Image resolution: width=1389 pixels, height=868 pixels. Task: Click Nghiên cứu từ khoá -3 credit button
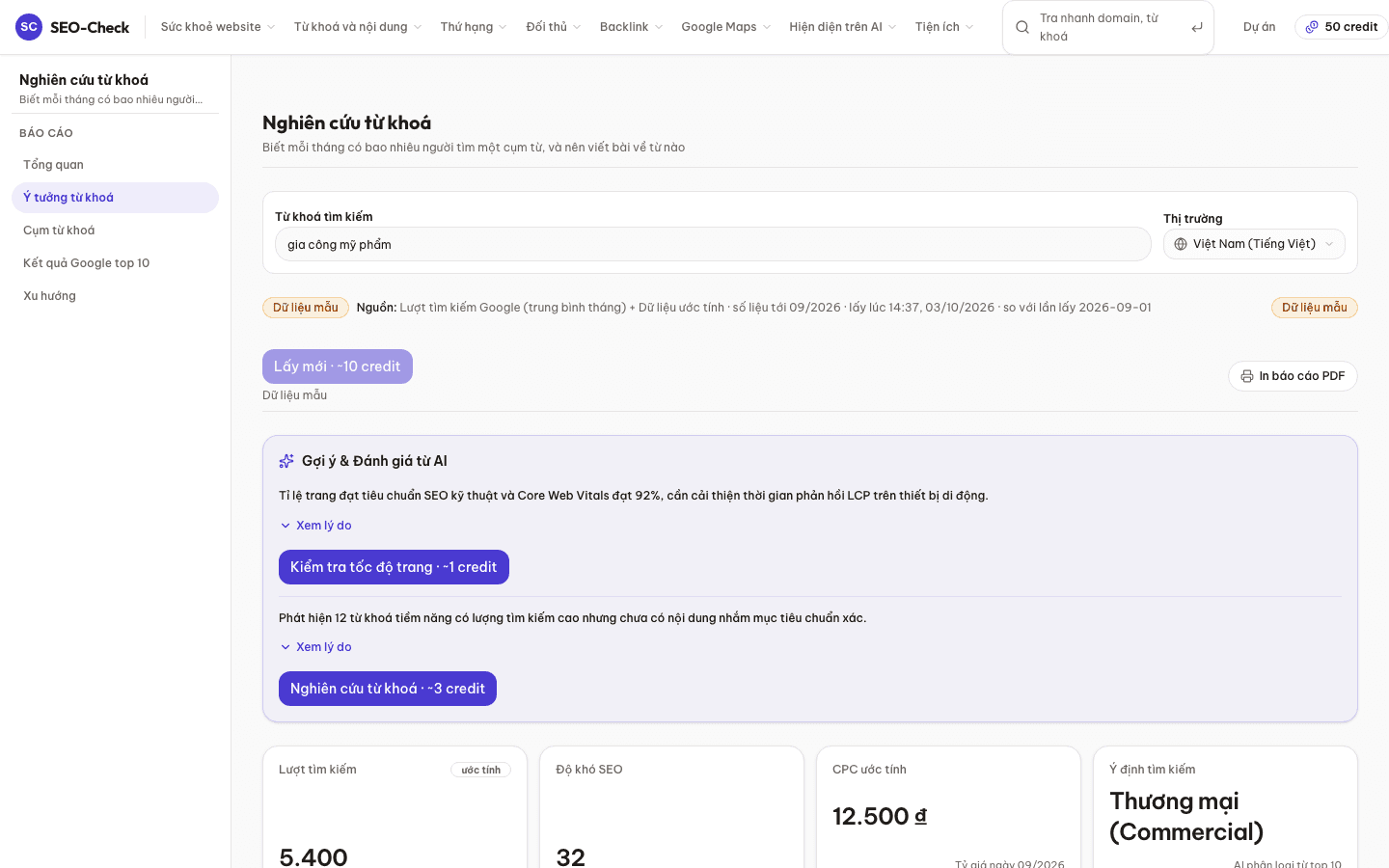pyautogui.click(x=388, y=689)
